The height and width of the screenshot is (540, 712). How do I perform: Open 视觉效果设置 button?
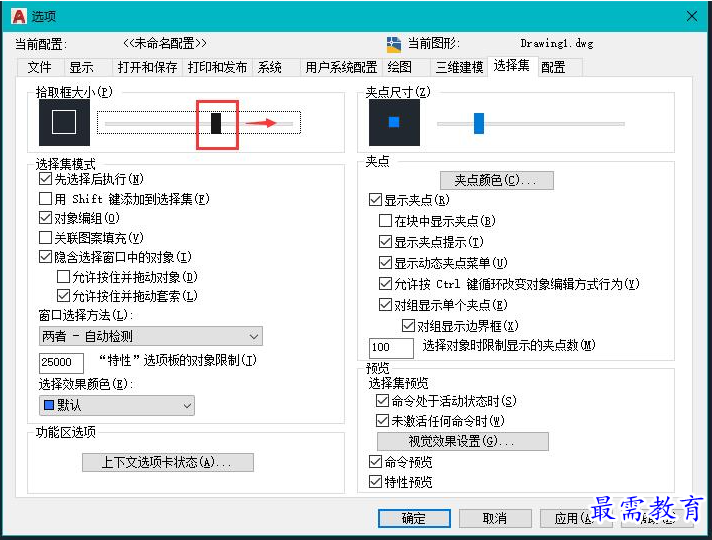(x=463, y=441)
